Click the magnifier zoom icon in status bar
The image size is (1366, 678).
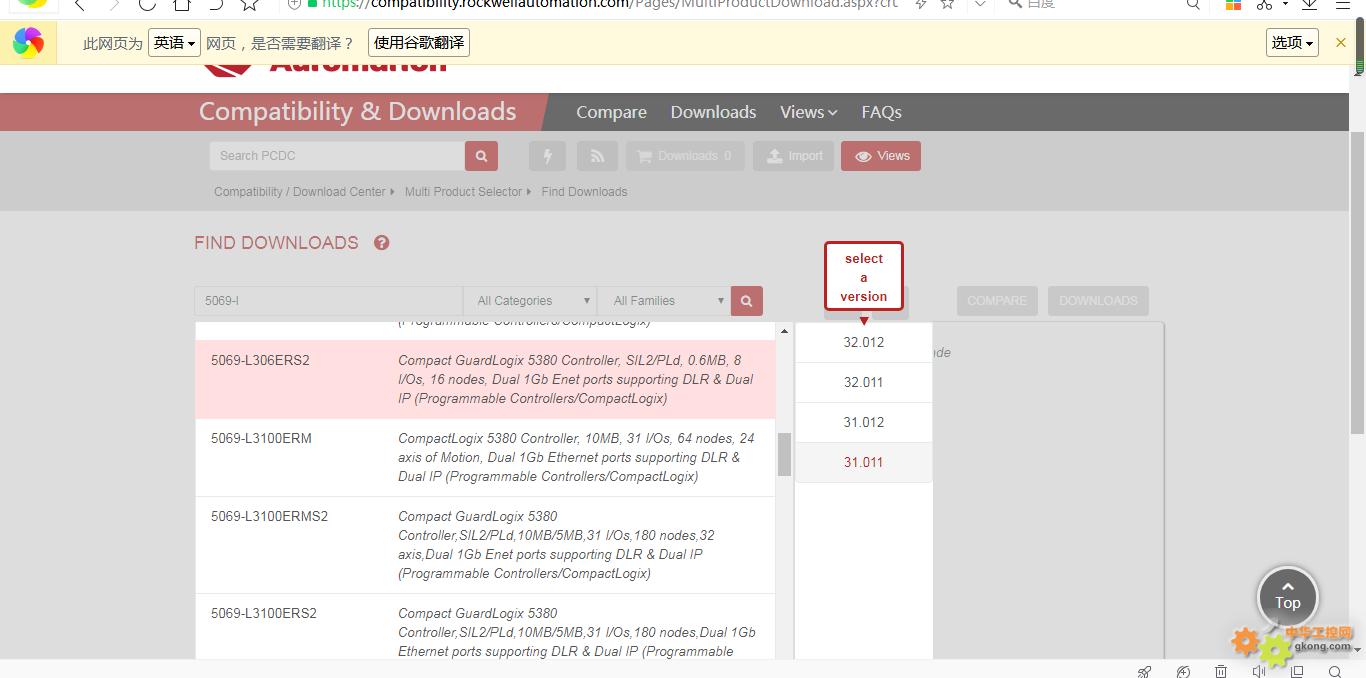[x=1335, y=671]
